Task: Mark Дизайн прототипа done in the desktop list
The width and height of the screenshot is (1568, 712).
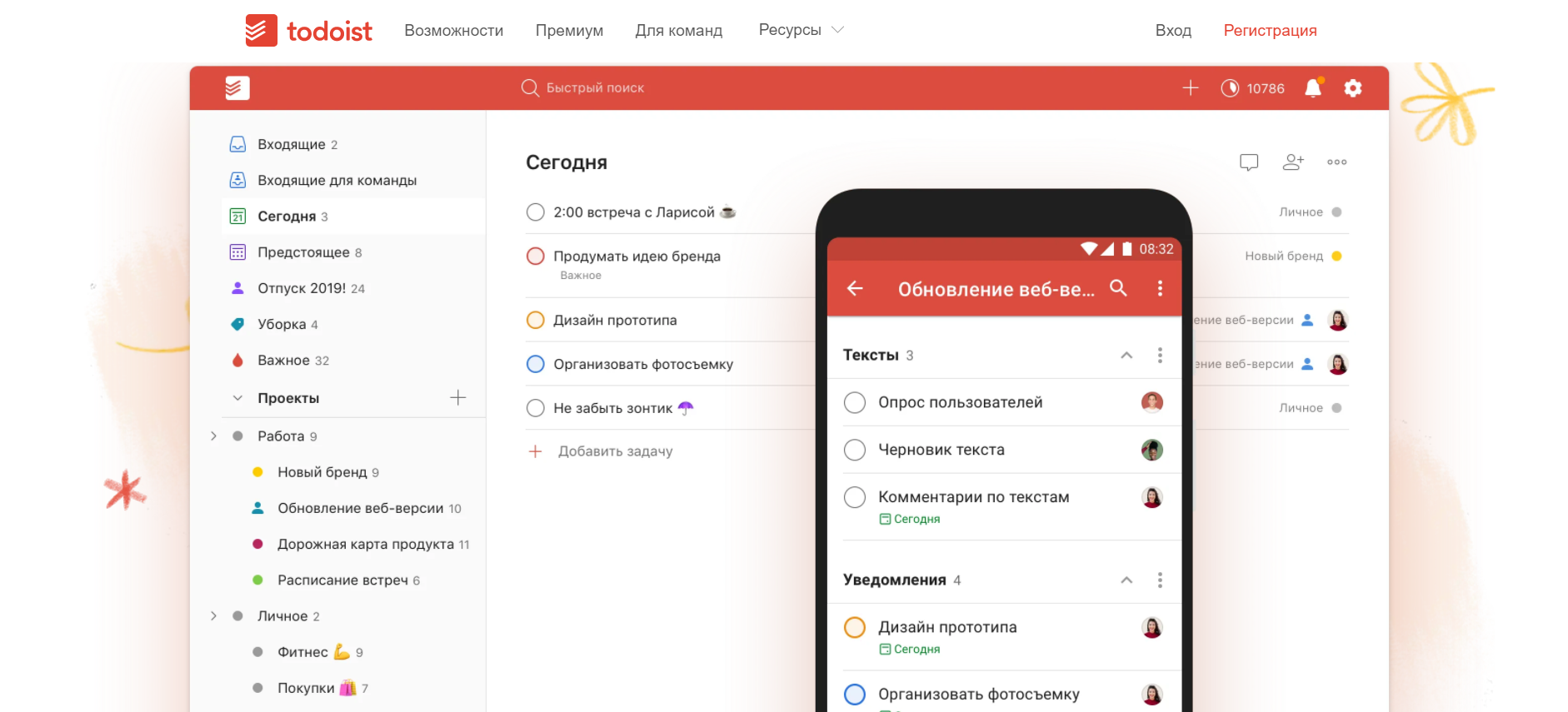Action: 536,320
